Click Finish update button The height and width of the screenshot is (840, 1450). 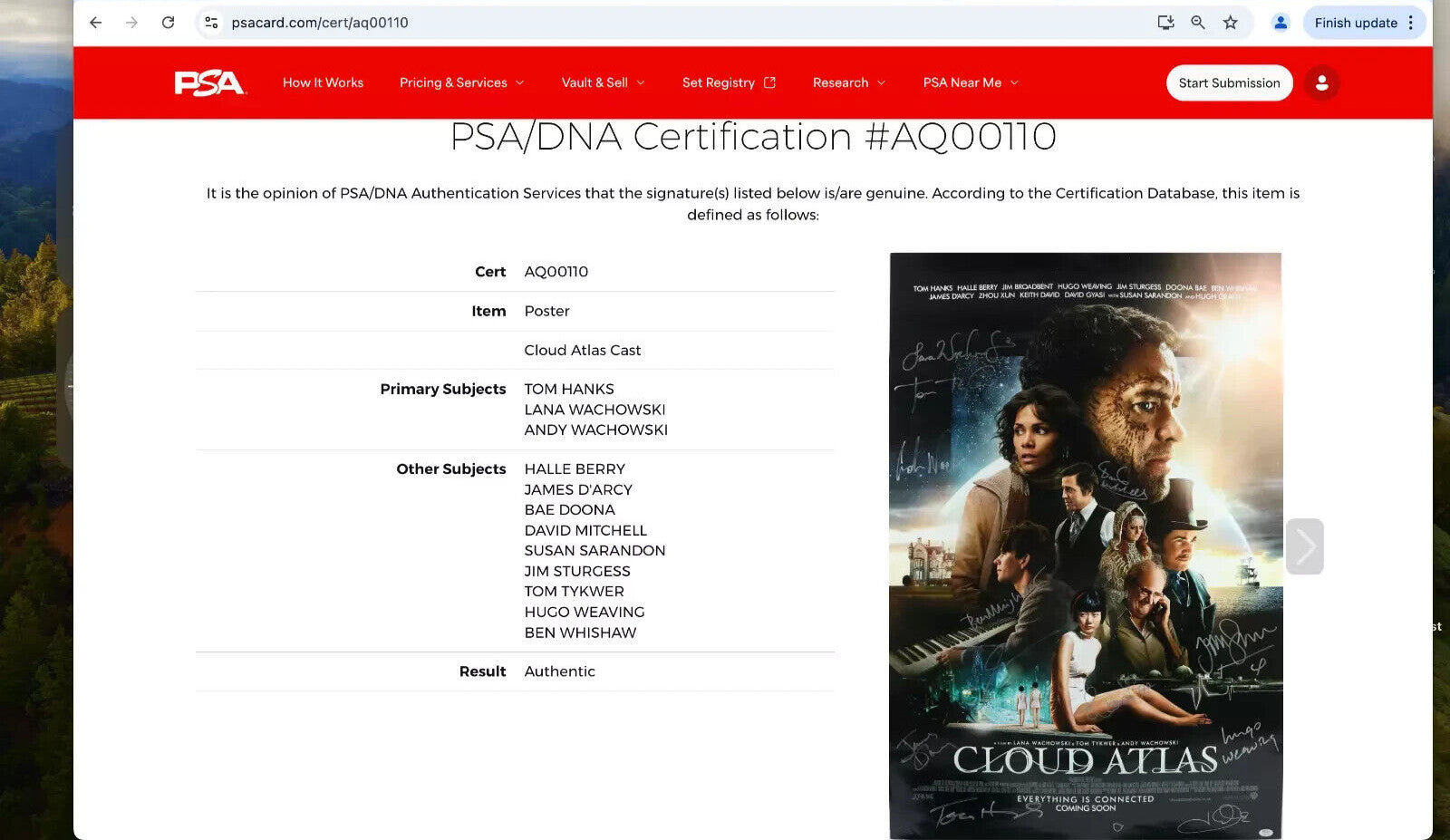(1355, 23)
